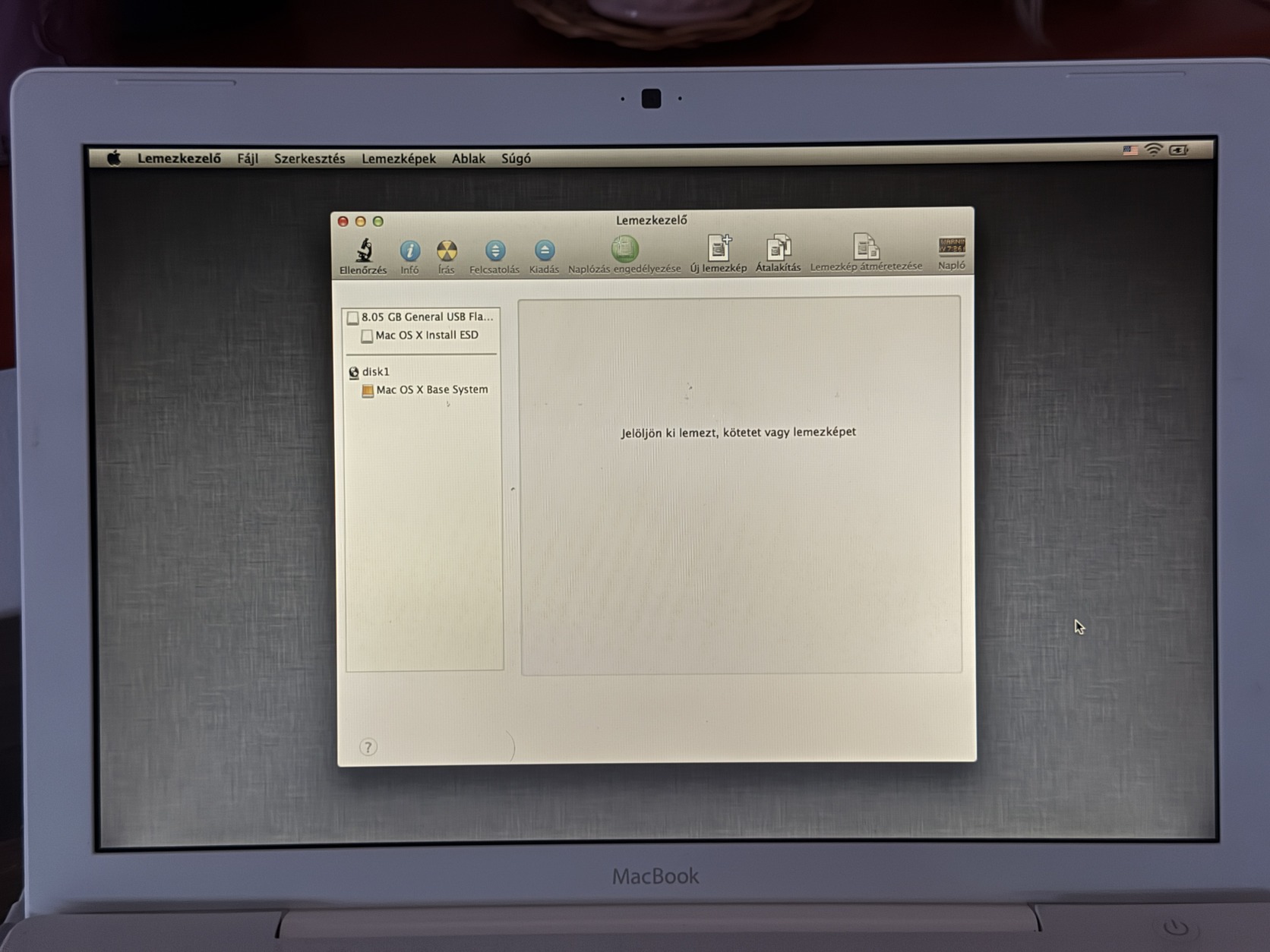The image size is (1270, 952).
Task: Select the Mac OS X Install ESD volume
Action: 422,335
